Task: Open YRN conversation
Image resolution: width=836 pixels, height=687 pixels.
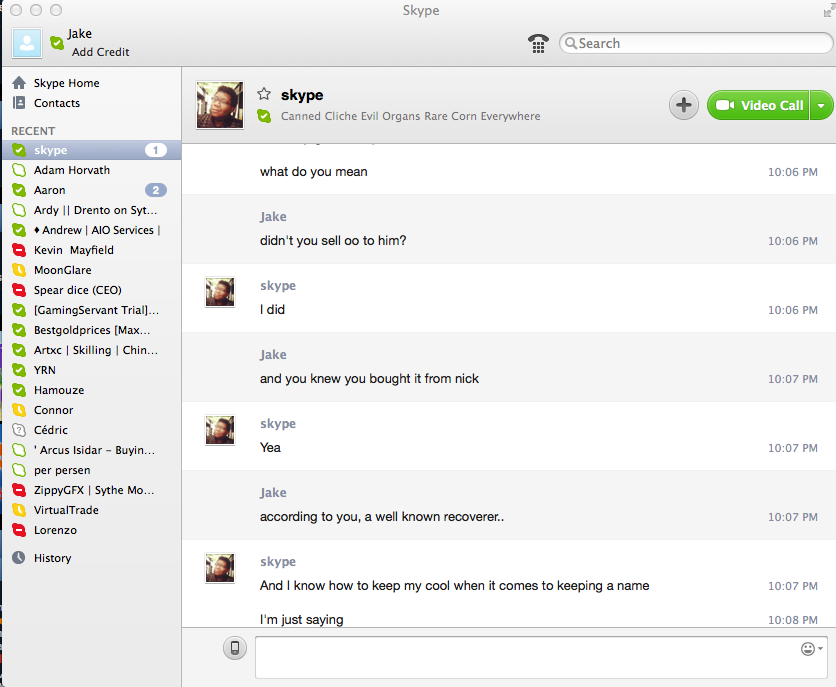Action: pyautogui.click(x=92, y=370)
